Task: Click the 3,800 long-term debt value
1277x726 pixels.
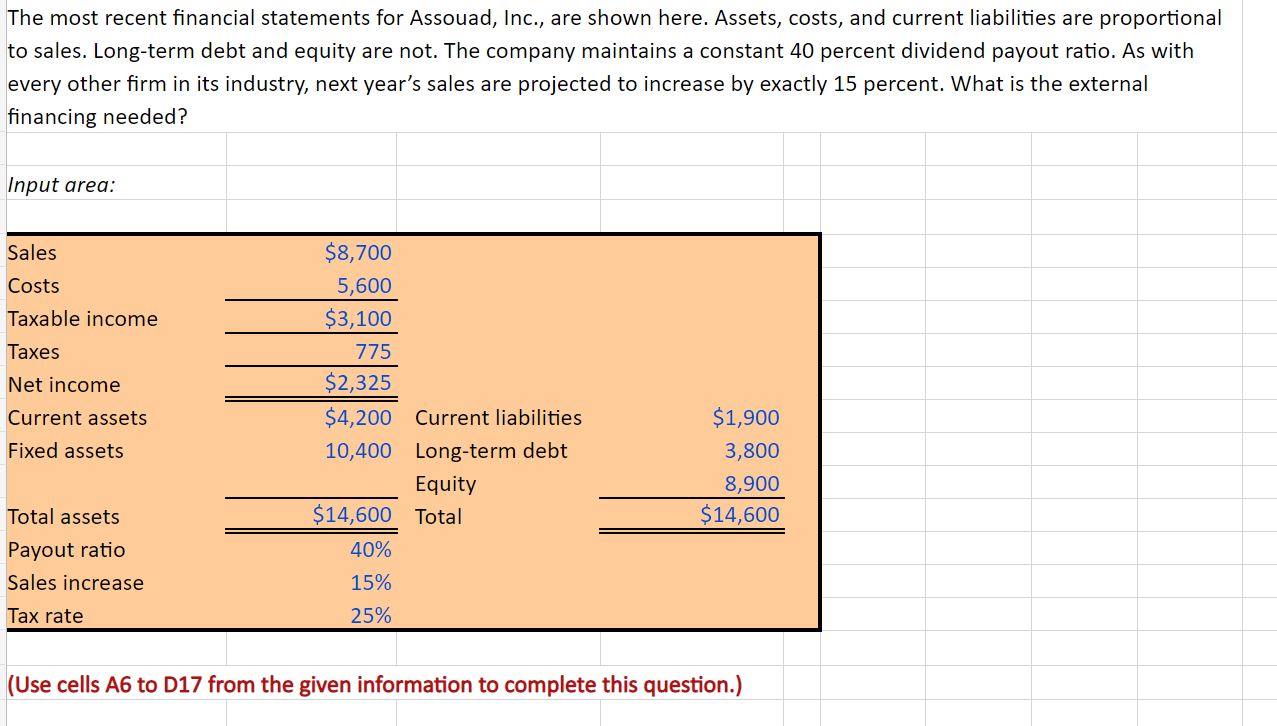Action: [x=752, y=450]
